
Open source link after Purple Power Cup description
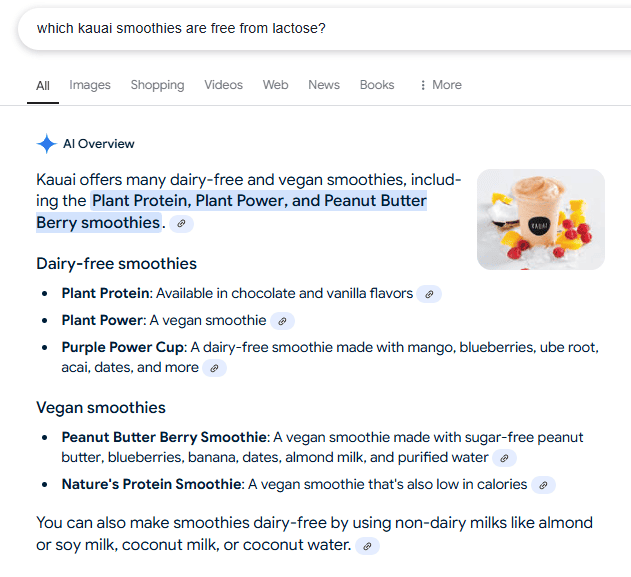coord(214,368)
